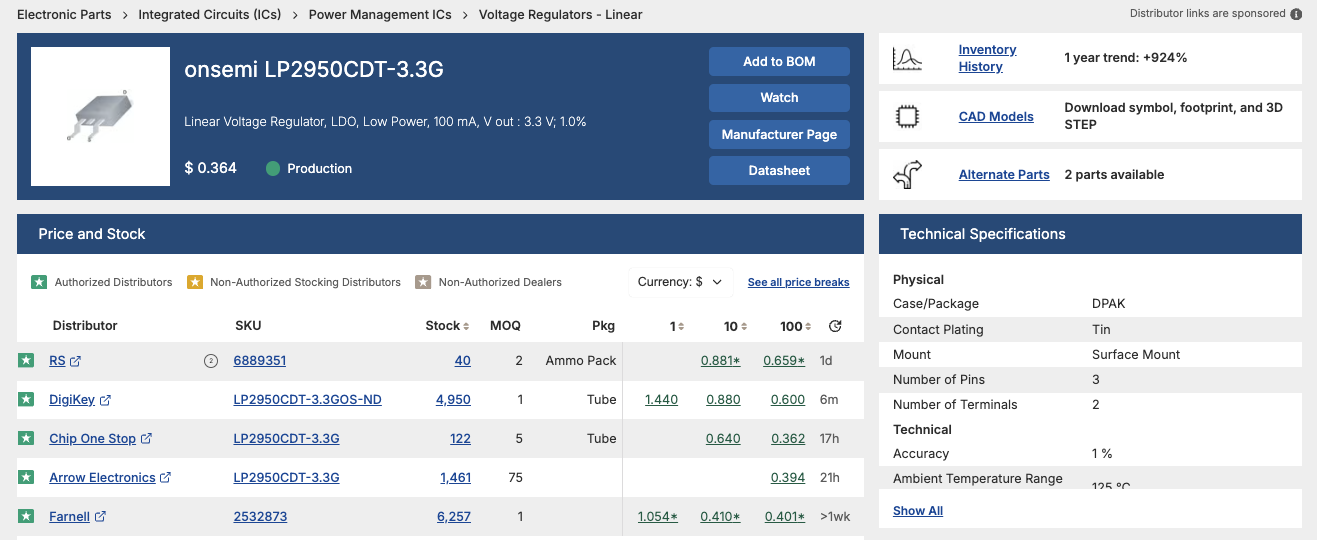The image size is (1317, 540).
Task: Click the sponsored info icon
Action: [x=1296, y=14]
